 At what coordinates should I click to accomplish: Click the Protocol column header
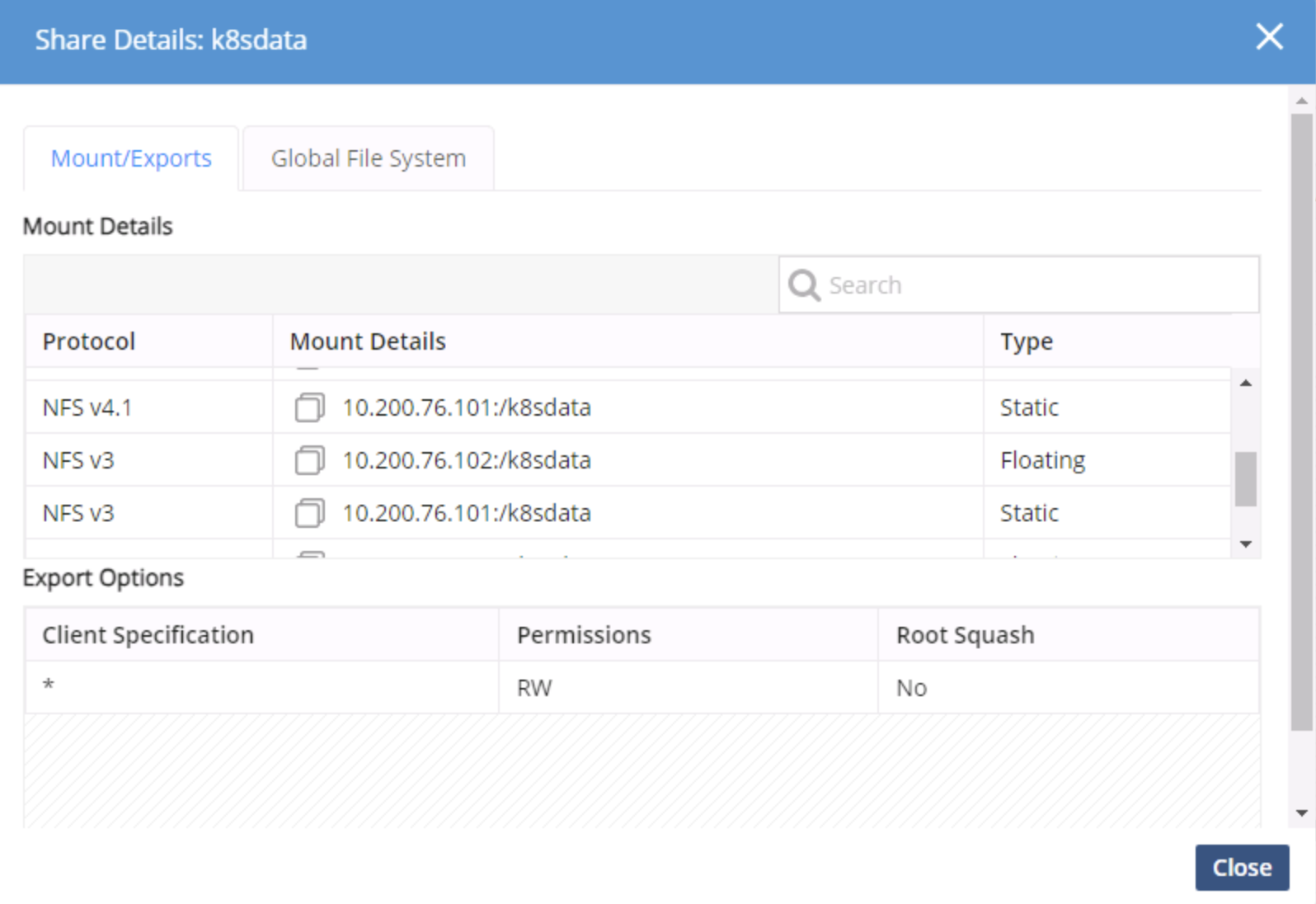149,341
